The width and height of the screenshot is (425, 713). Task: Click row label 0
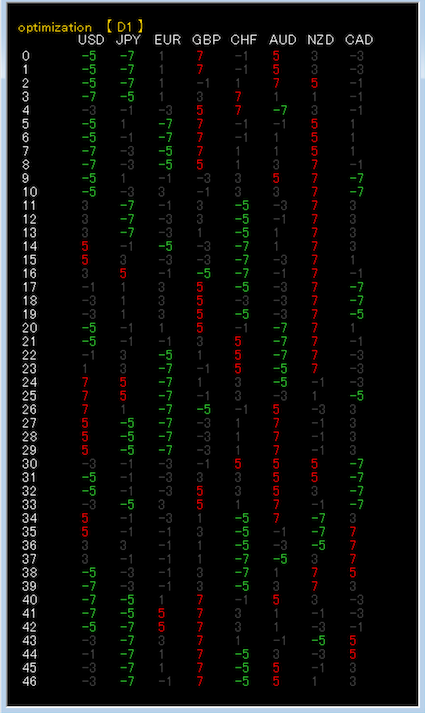pos(26,56)
